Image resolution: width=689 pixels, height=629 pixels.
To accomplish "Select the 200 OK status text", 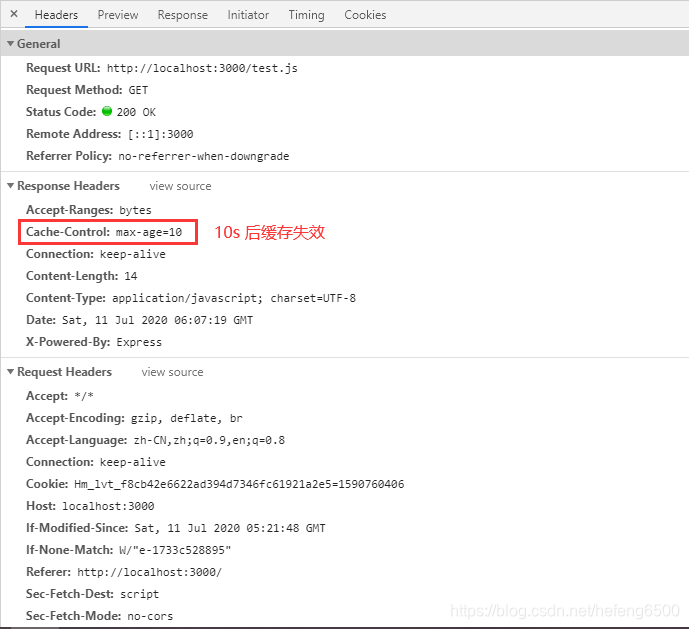I will coord(136,113).
